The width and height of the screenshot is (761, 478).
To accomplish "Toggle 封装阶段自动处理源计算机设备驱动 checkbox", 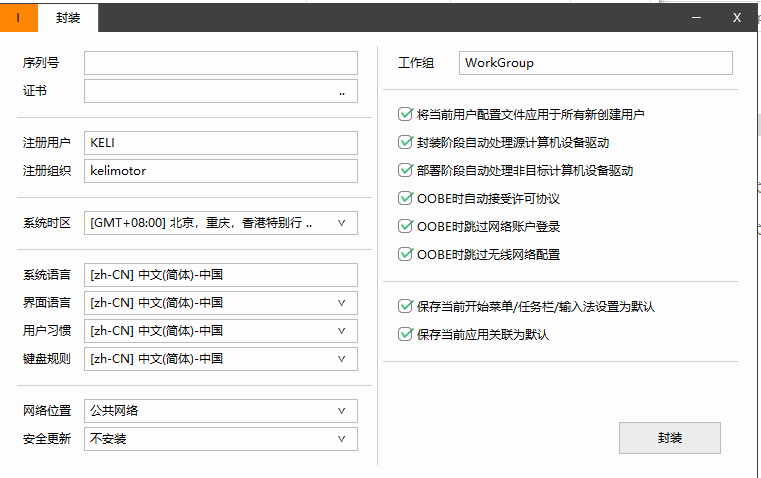I will [x=405, y=142].
